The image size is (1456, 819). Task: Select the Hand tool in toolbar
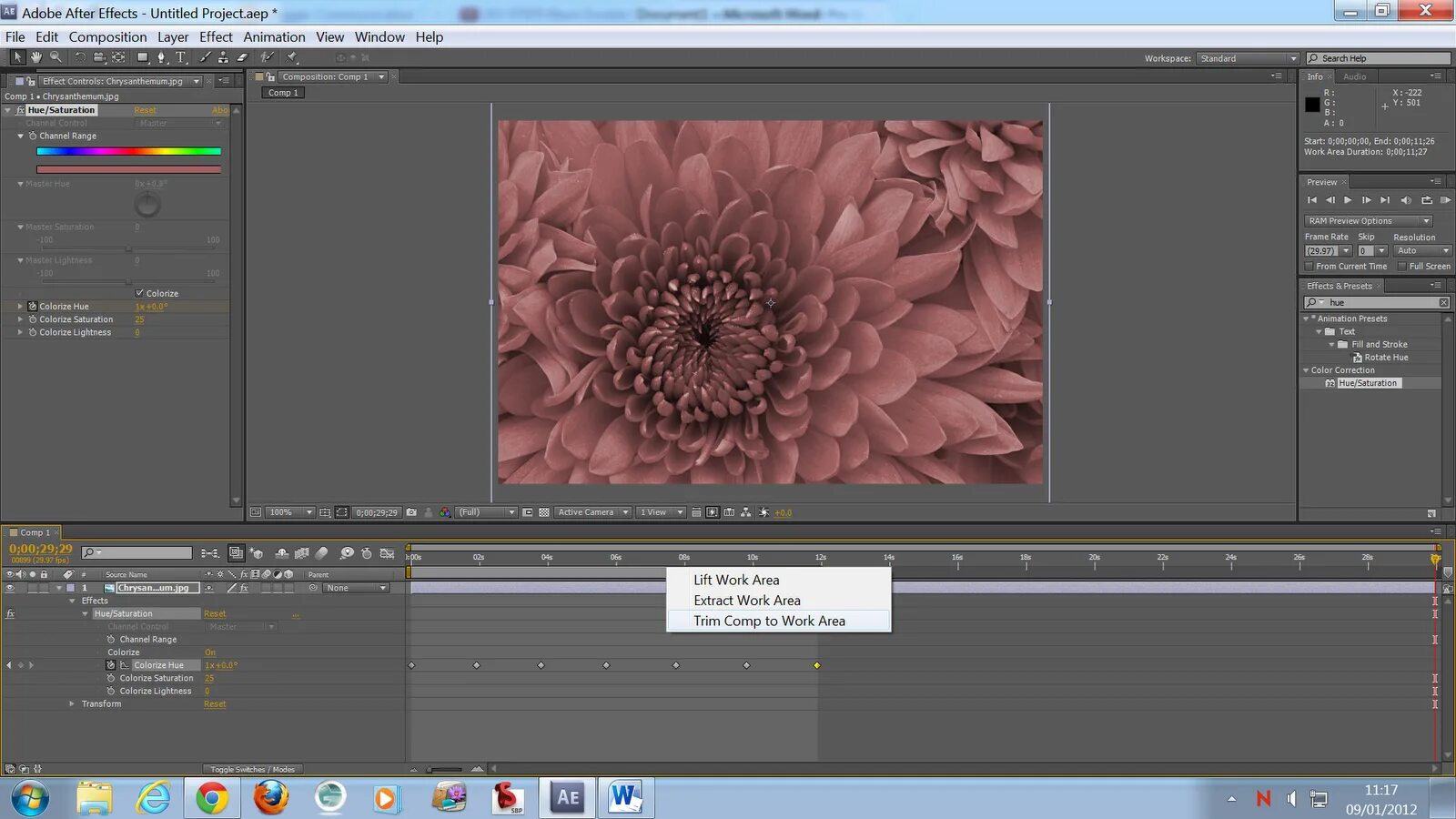36,57
